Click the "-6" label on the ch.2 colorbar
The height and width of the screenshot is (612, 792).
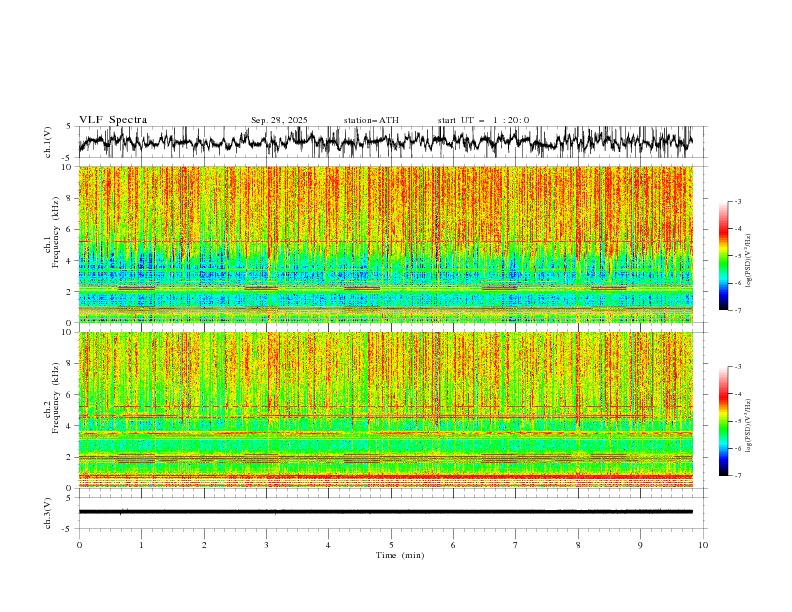pos(737,448)
